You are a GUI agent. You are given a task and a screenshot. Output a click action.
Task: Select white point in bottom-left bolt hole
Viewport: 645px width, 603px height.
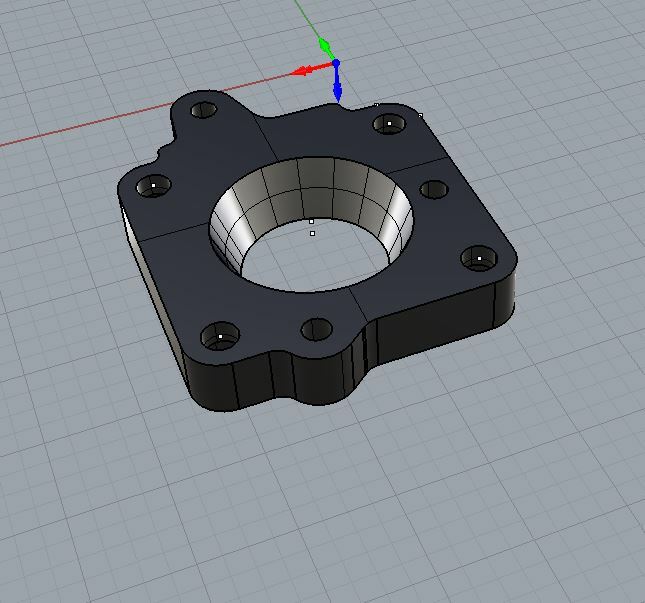pos(220,337)
